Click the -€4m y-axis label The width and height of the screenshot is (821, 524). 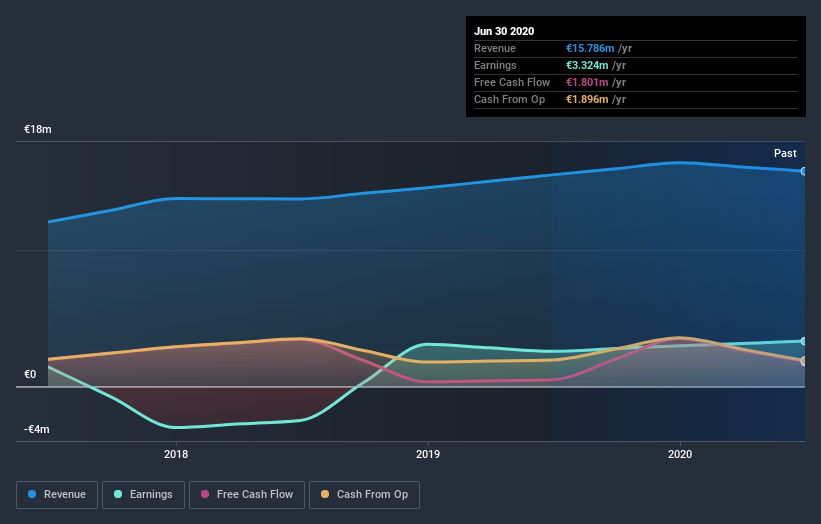click(x=37, y=429)
